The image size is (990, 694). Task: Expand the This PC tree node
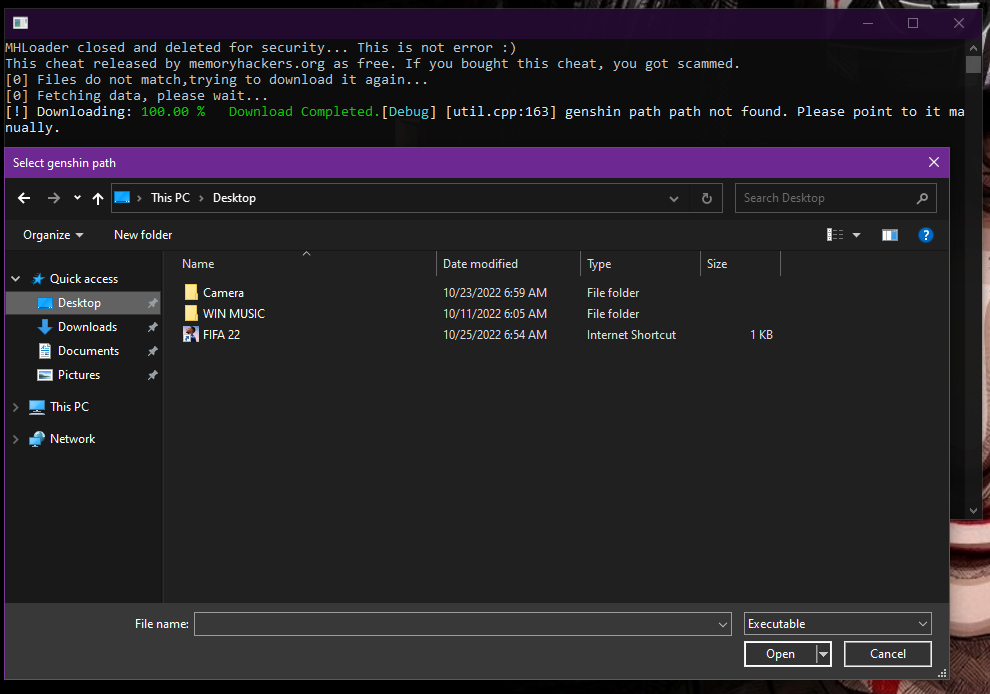click(16, 407)
